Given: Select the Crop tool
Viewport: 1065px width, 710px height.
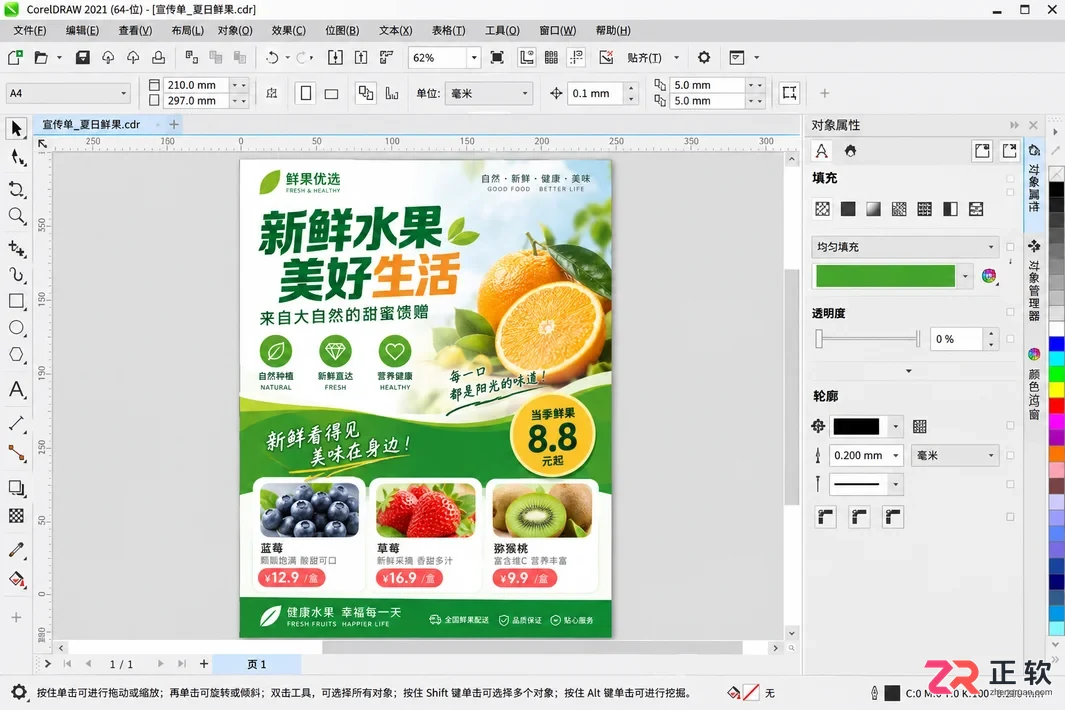Looking at the screenshot, I should coord(17,189).
